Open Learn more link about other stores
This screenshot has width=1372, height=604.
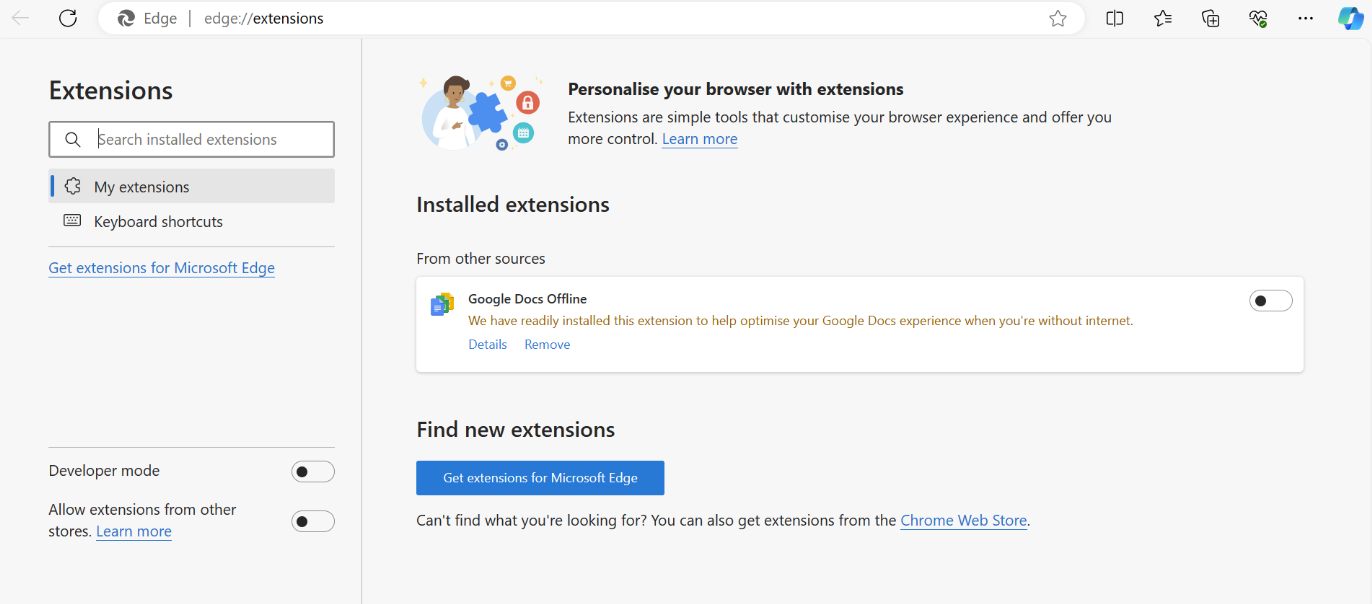coord(134,532)
